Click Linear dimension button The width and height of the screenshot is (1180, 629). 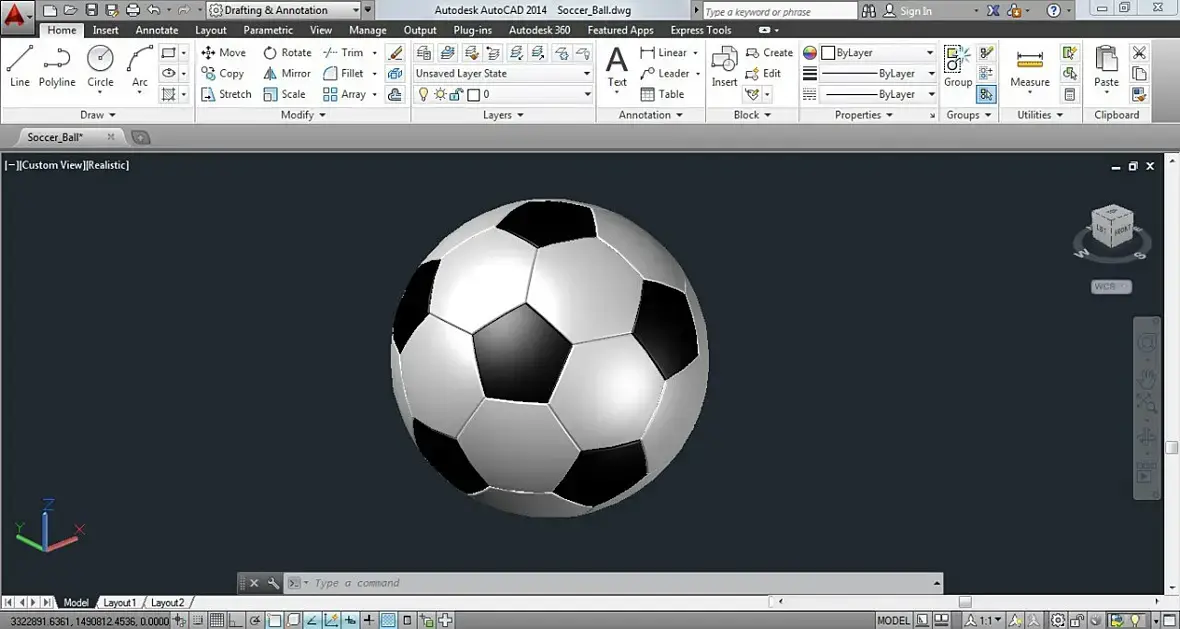coord(664,53)
